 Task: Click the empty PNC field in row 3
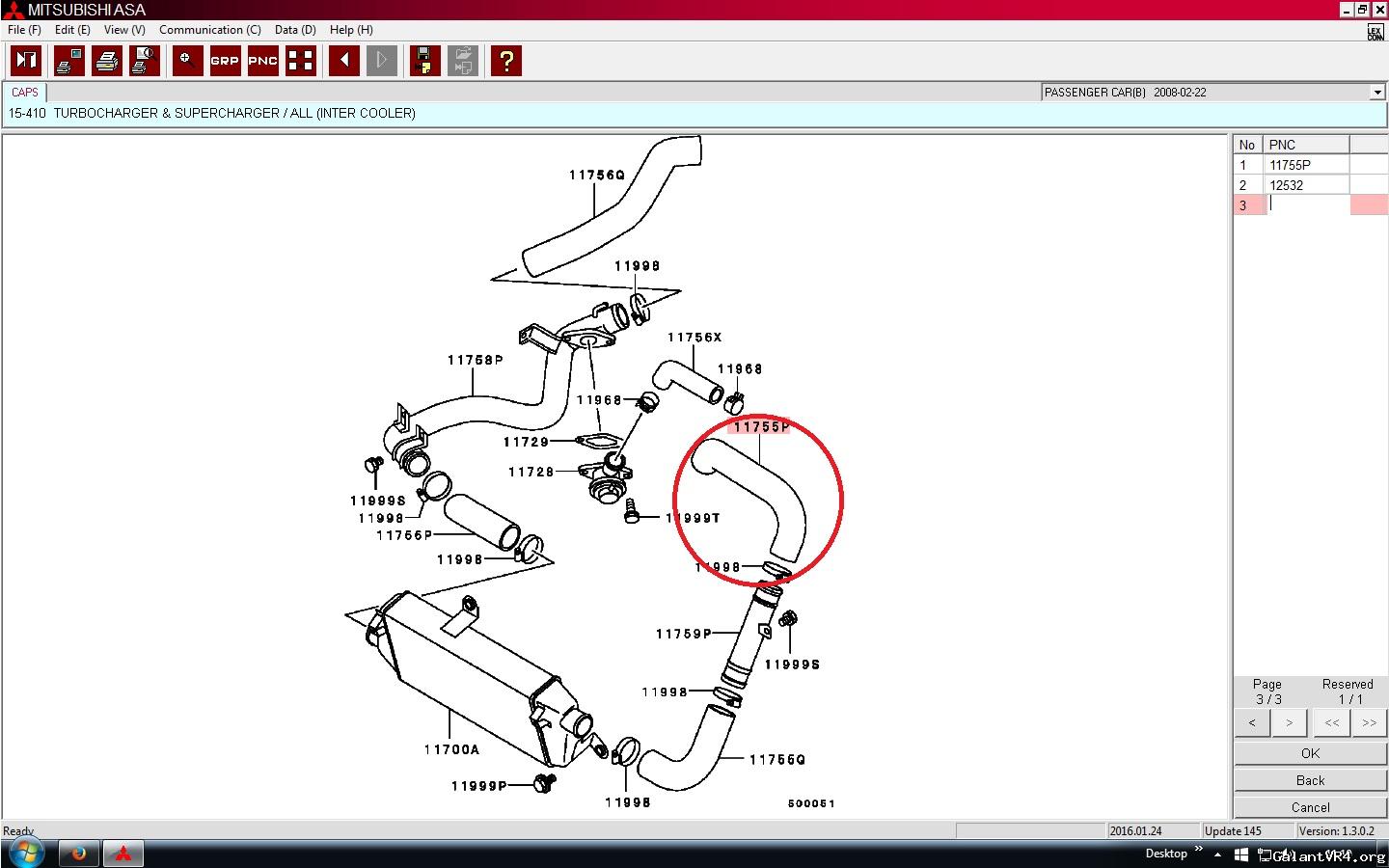pyautogui.click(x=1307, y=204)
